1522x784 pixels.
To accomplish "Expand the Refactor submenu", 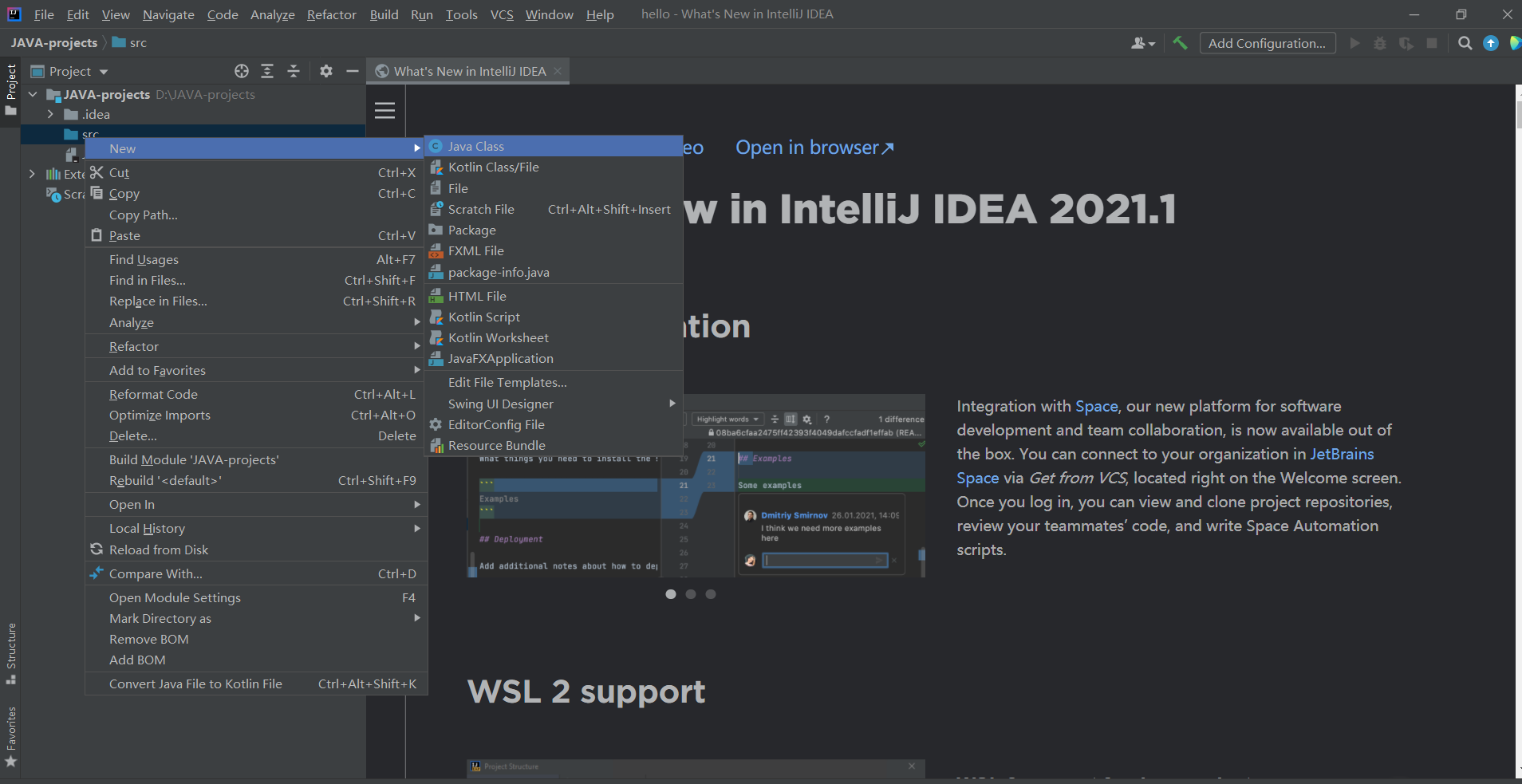I will coord(256,346).
